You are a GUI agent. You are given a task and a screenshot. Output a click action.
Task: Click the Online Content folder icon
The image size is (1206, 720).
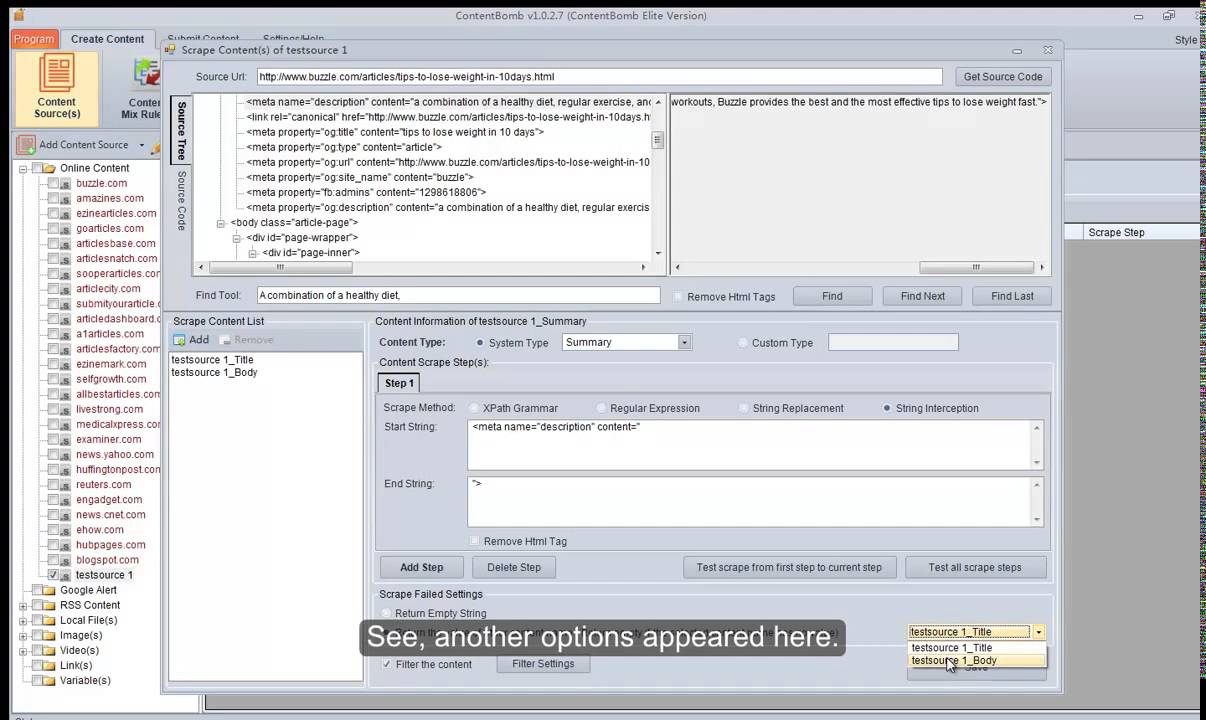click(x=49, y=168)
